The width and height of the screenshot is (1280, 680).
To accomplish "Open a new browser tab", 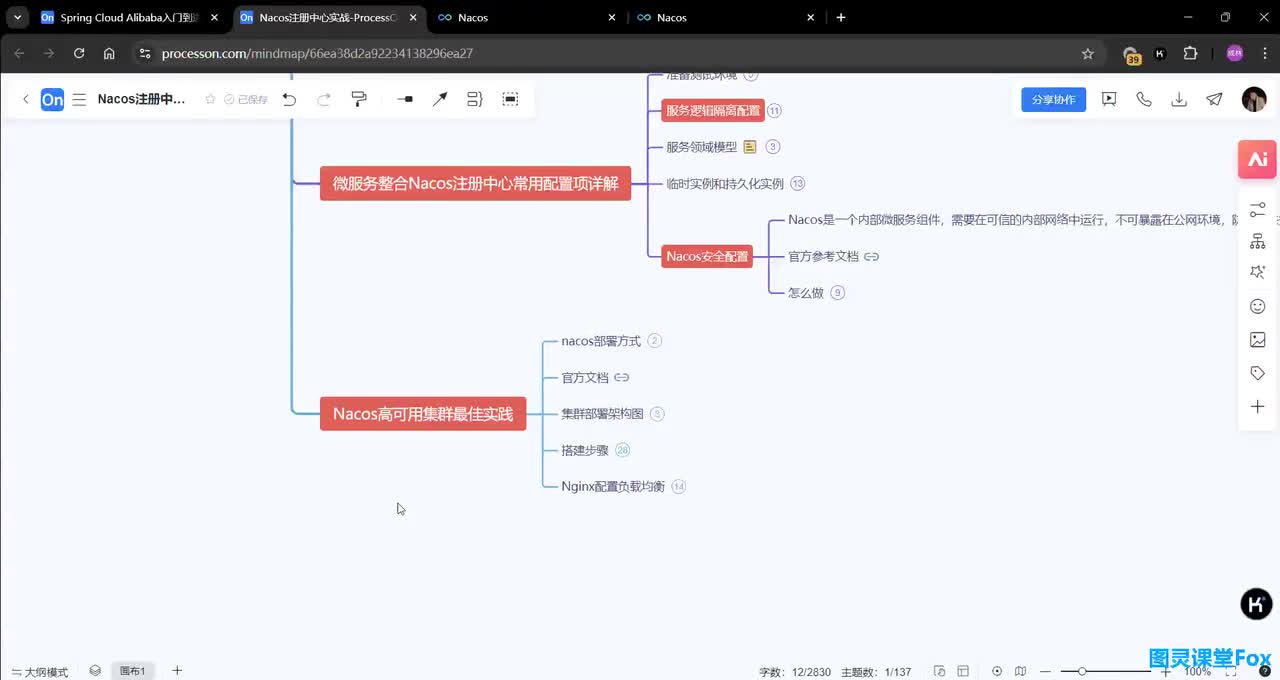I will (x=841, y=17).
